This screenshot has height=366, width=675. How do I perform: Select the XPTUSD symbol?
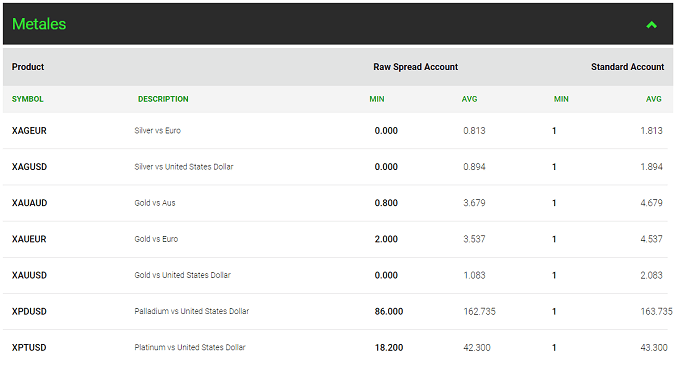(x=29, y=347)
